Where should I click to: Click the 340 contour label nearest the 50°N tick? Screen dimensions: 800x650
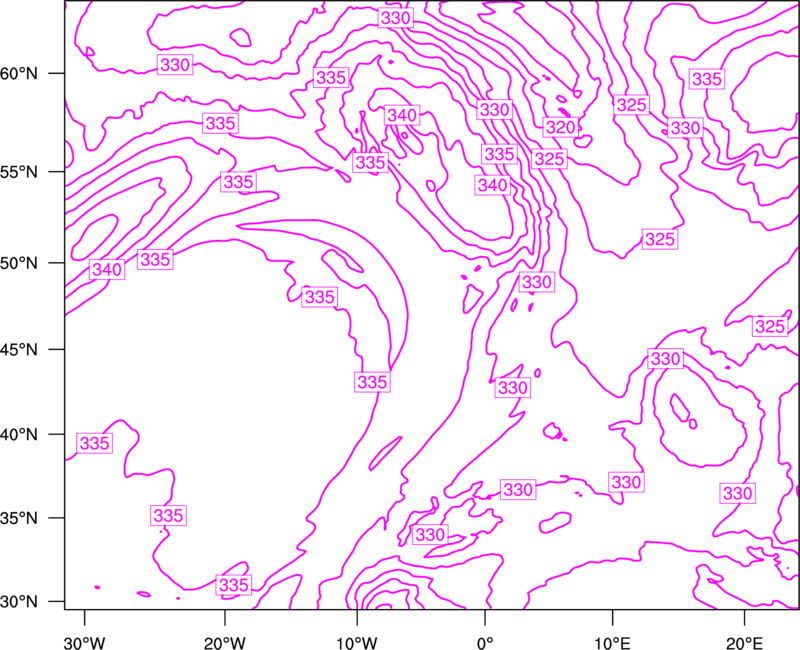tap(107, 269)
